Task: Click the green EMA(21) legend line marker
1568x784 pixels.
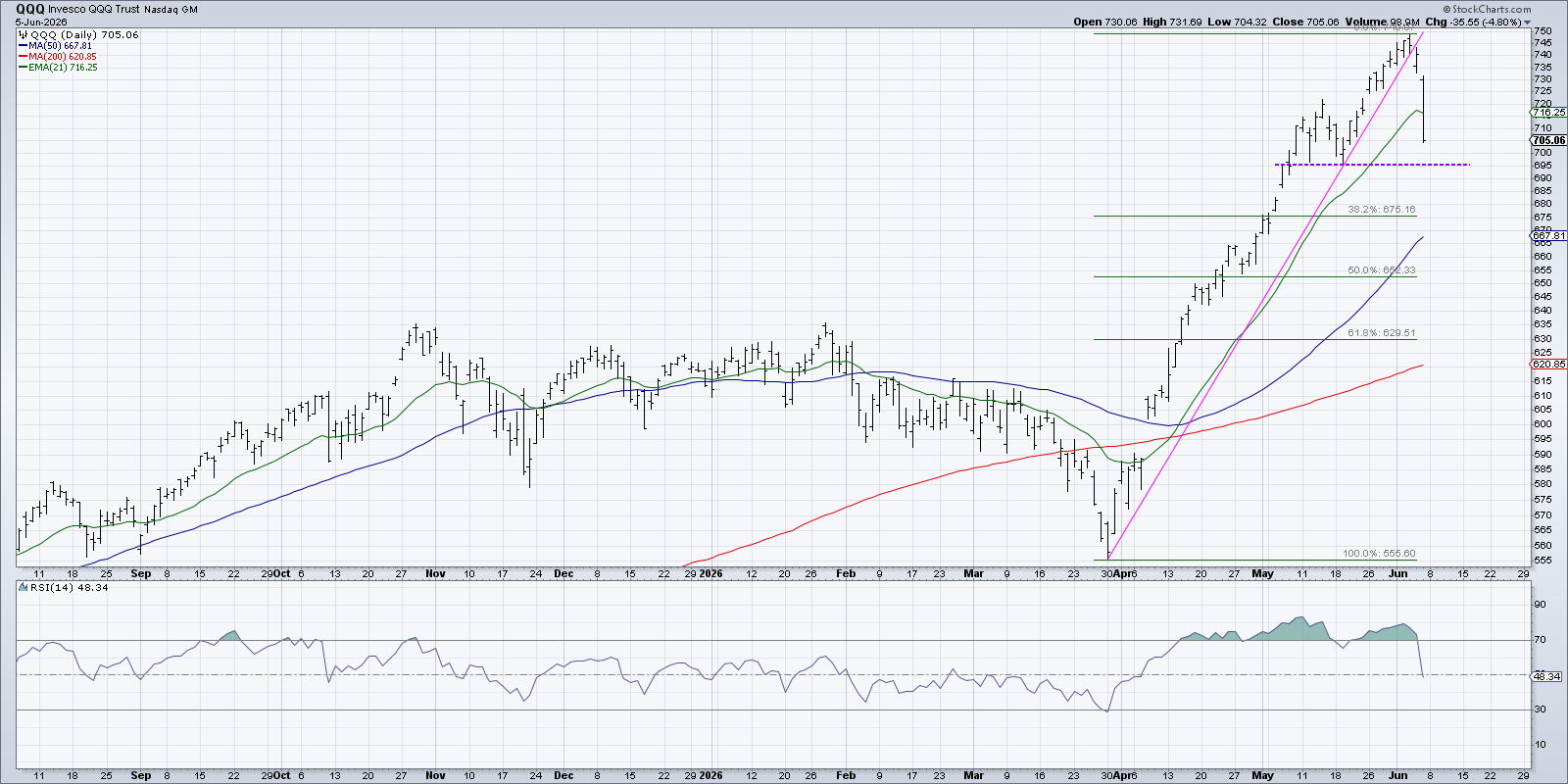Action: (23, 68)
